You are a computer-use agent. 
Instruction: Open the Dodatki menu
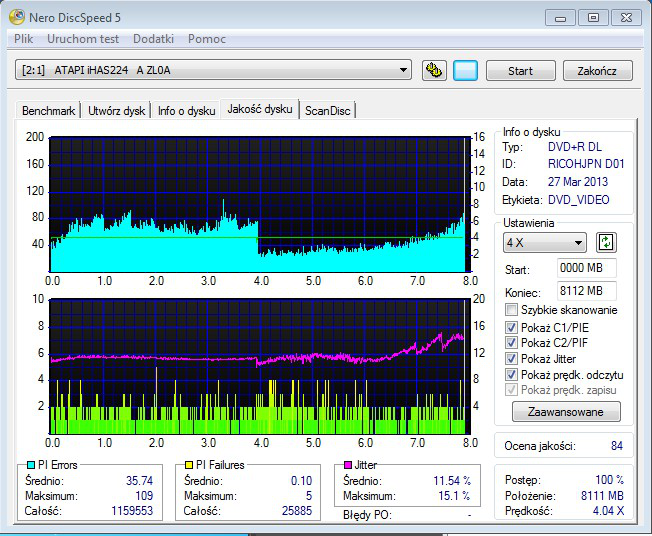click(x=153, y=39)
